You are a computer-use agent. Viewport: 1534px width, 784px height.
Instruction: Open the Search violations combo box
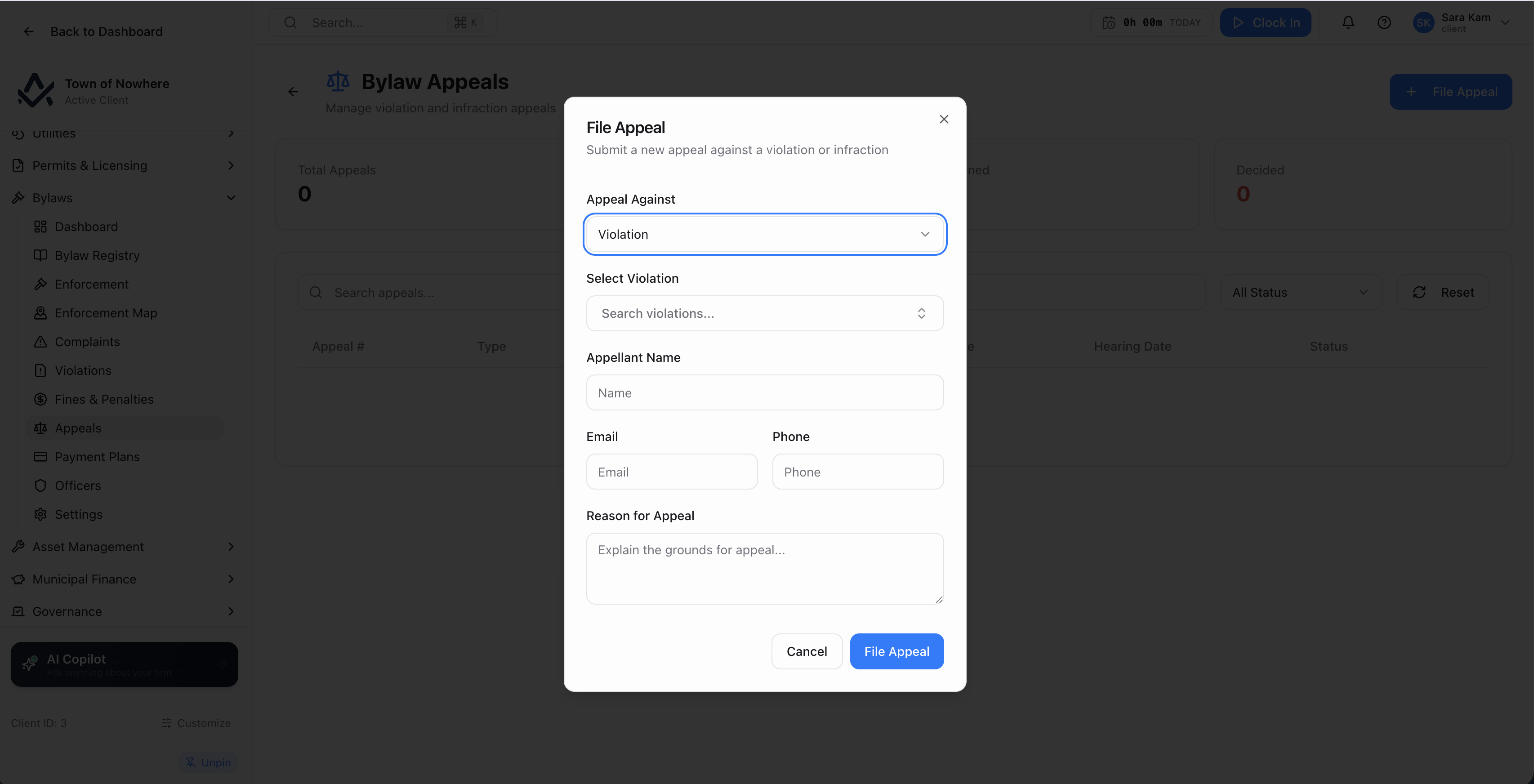[x=765, y=313]
